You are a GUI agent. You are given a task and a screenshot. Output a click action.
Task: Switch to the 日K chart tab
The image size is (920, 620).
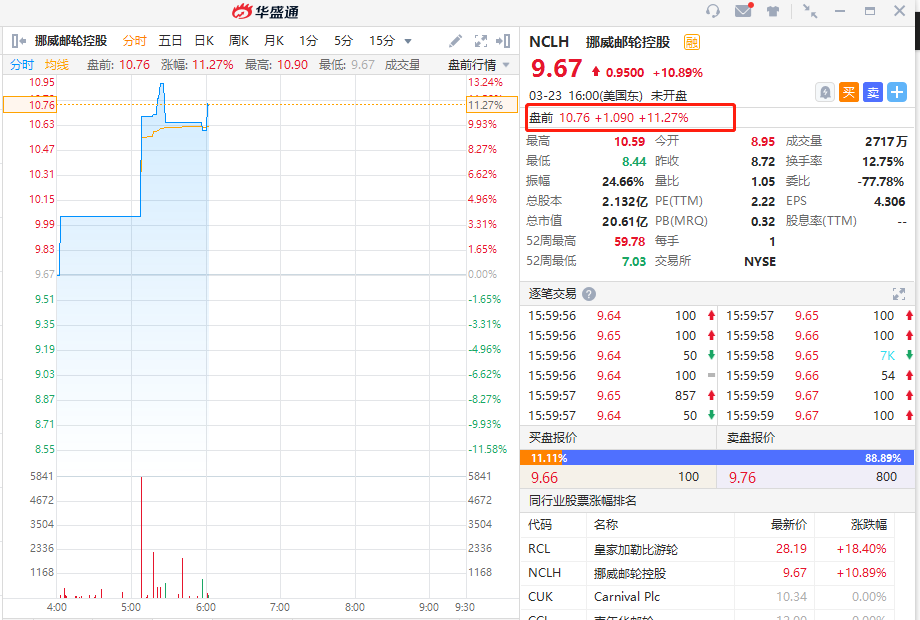[x=204, y=40]
